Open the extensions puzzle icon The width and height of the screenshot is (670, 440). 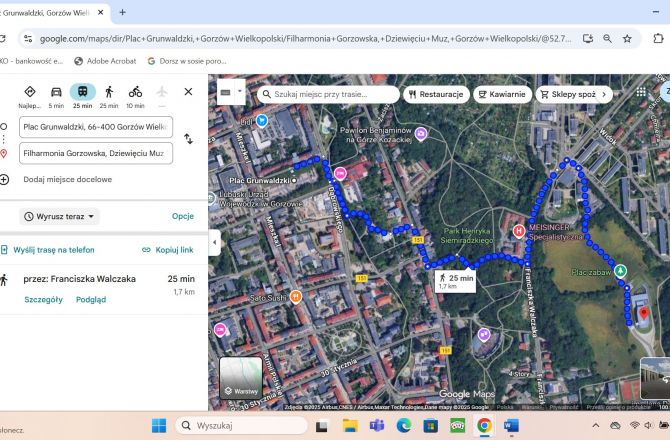pyautogui.click(x=658, y=39)
